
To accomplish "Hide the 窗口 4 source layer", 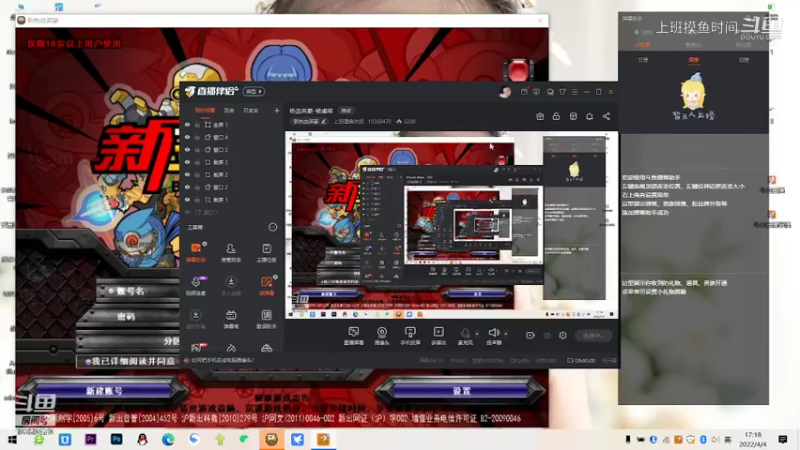I will (x=187, y=137).
